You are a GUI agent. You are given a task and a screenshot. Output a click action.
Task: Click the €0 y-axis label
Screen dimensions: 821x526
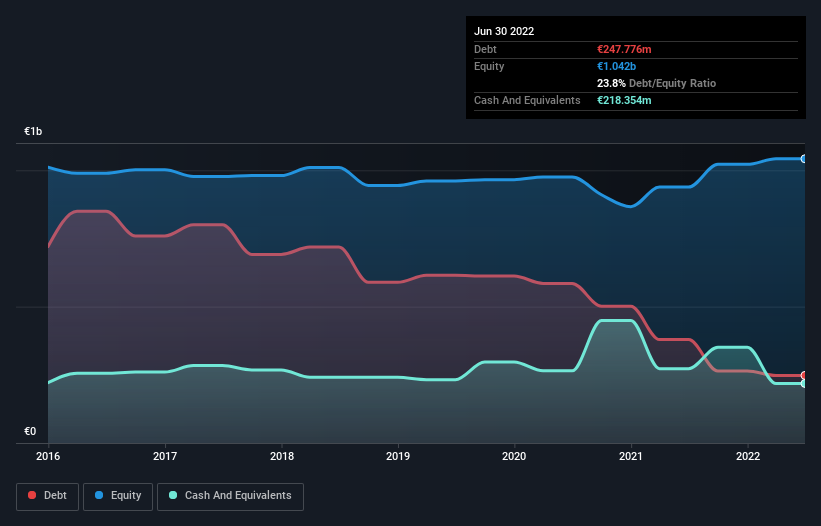[x=30, y=431]
